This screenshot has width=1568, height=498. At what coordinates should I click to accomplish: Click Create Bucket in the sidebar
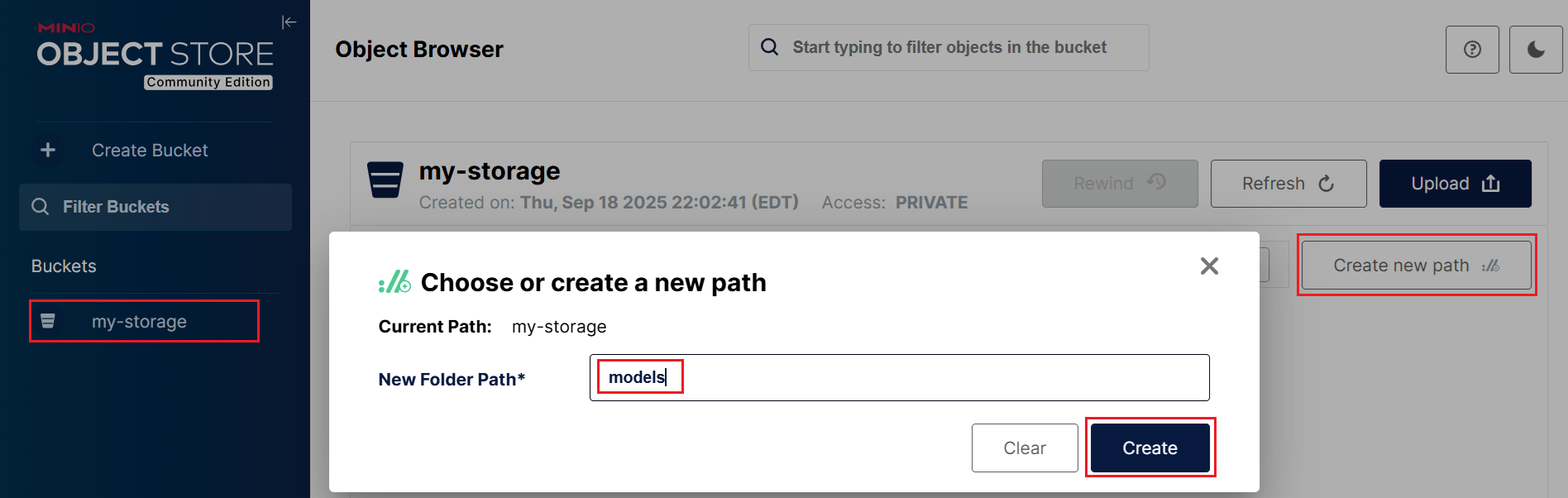pyautogui.click(x=150, y=151)
